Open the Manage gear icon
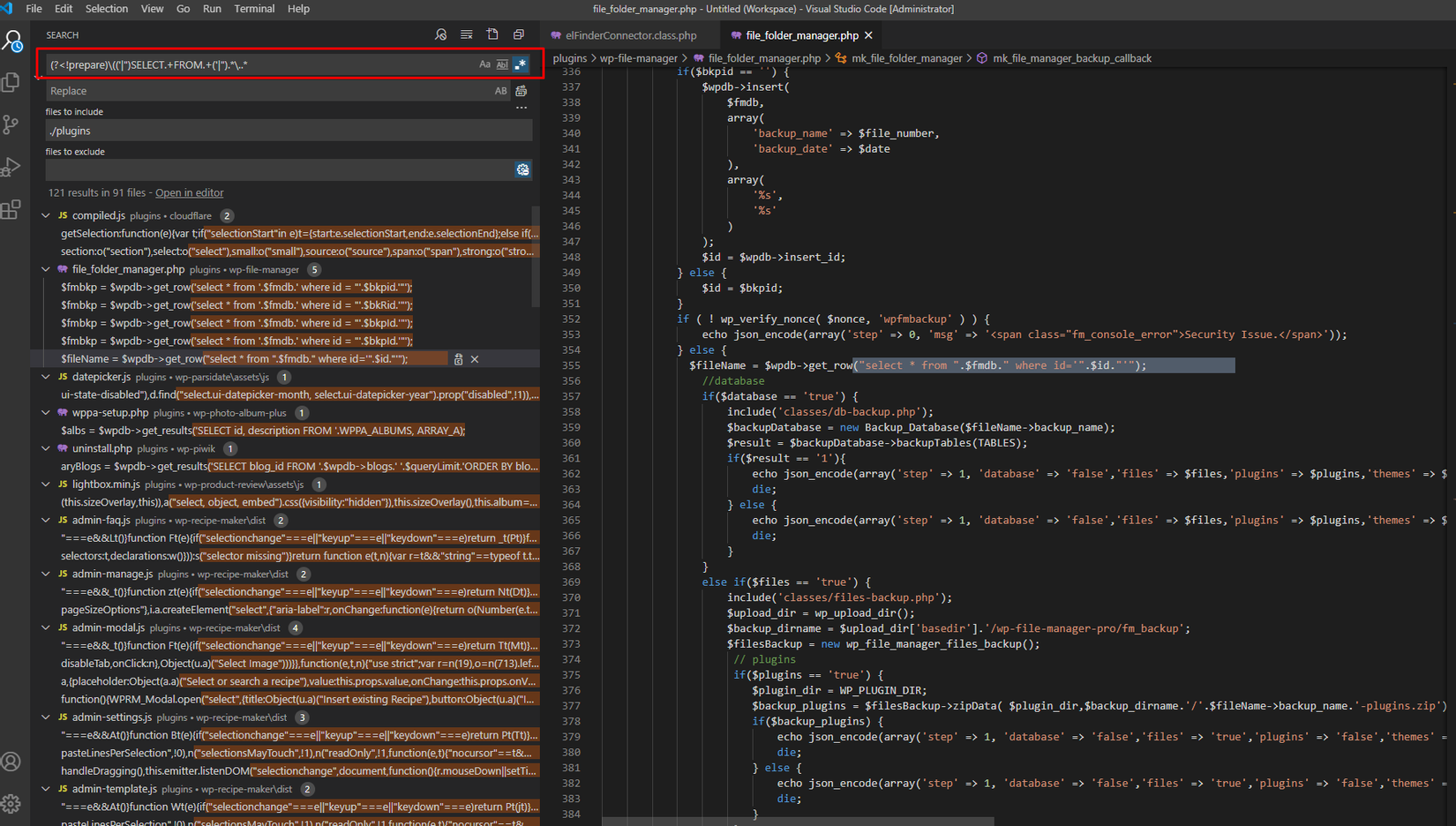The height and width of the screenshot is (826, 1456). point(11,804)
